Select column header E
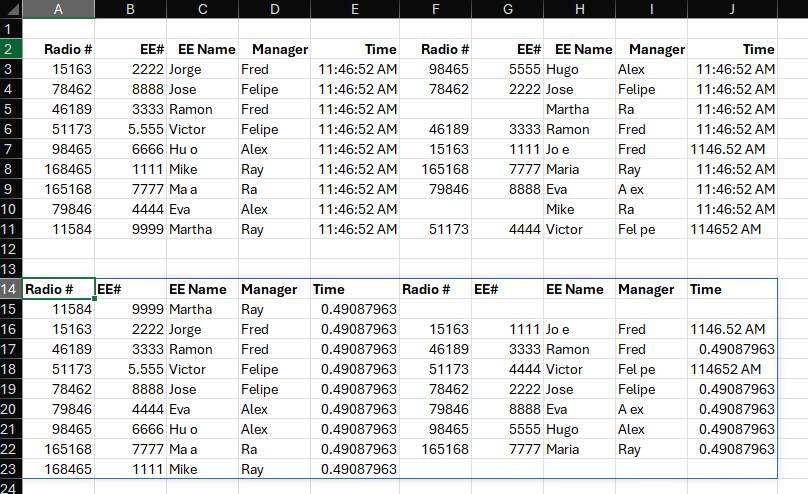Screen dimensions: 808x494 [x=355, y=9]
